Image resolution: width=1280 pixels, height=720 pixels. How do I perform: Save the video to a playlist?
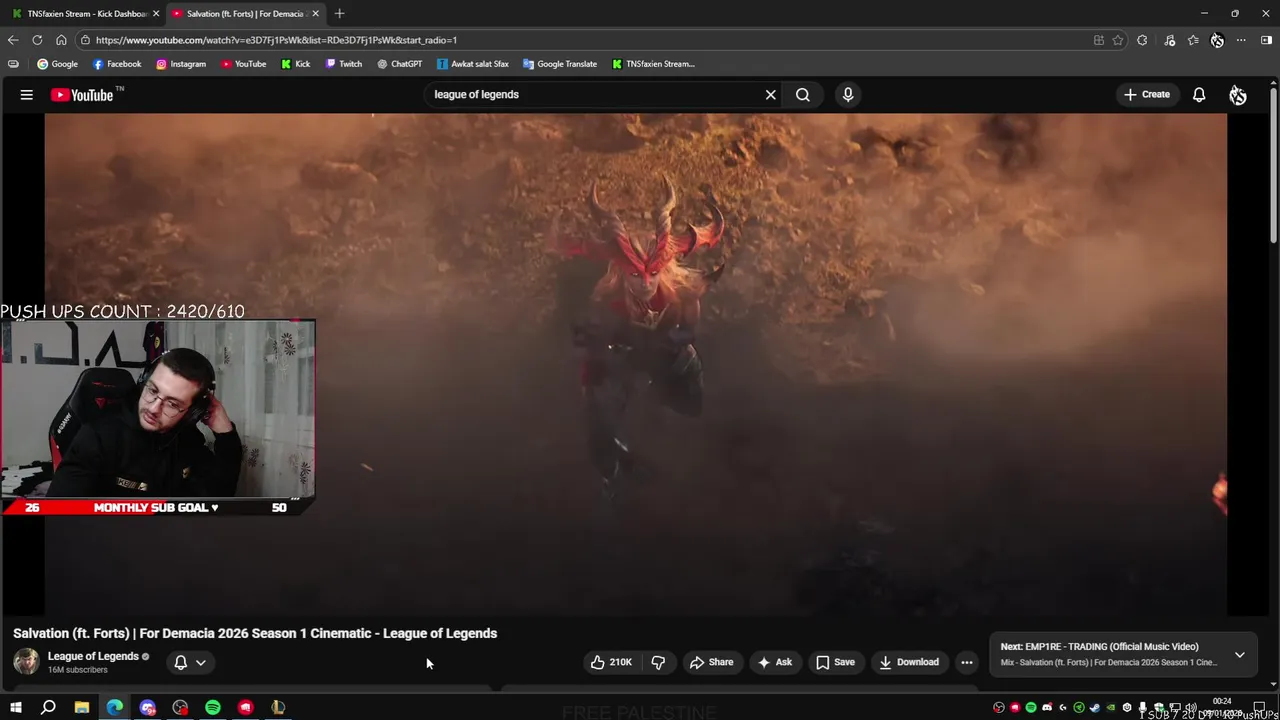836,662
